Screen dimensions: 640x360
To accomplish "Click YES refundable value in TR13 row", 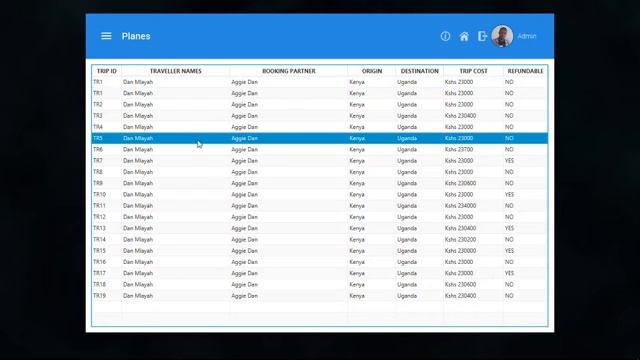I will click(x=509, y=228).
